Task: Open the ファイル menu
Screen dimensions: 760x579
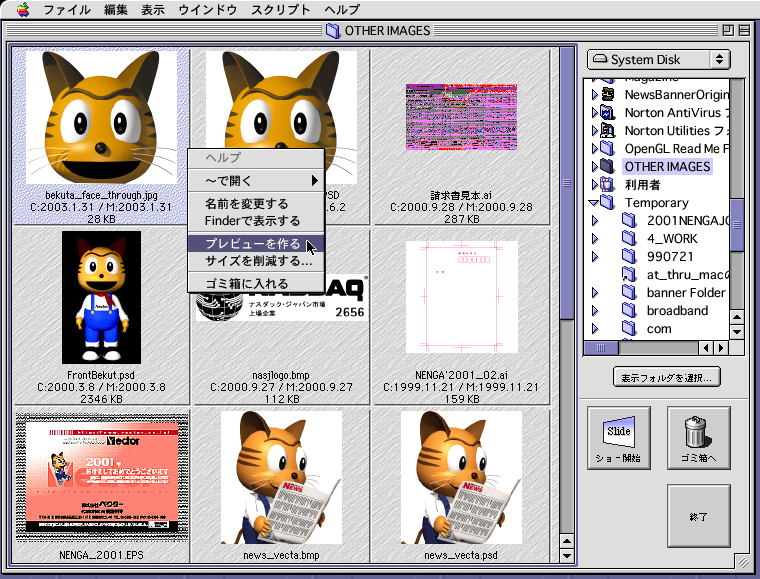Action: pyautogui.click(x=66, y=10)
